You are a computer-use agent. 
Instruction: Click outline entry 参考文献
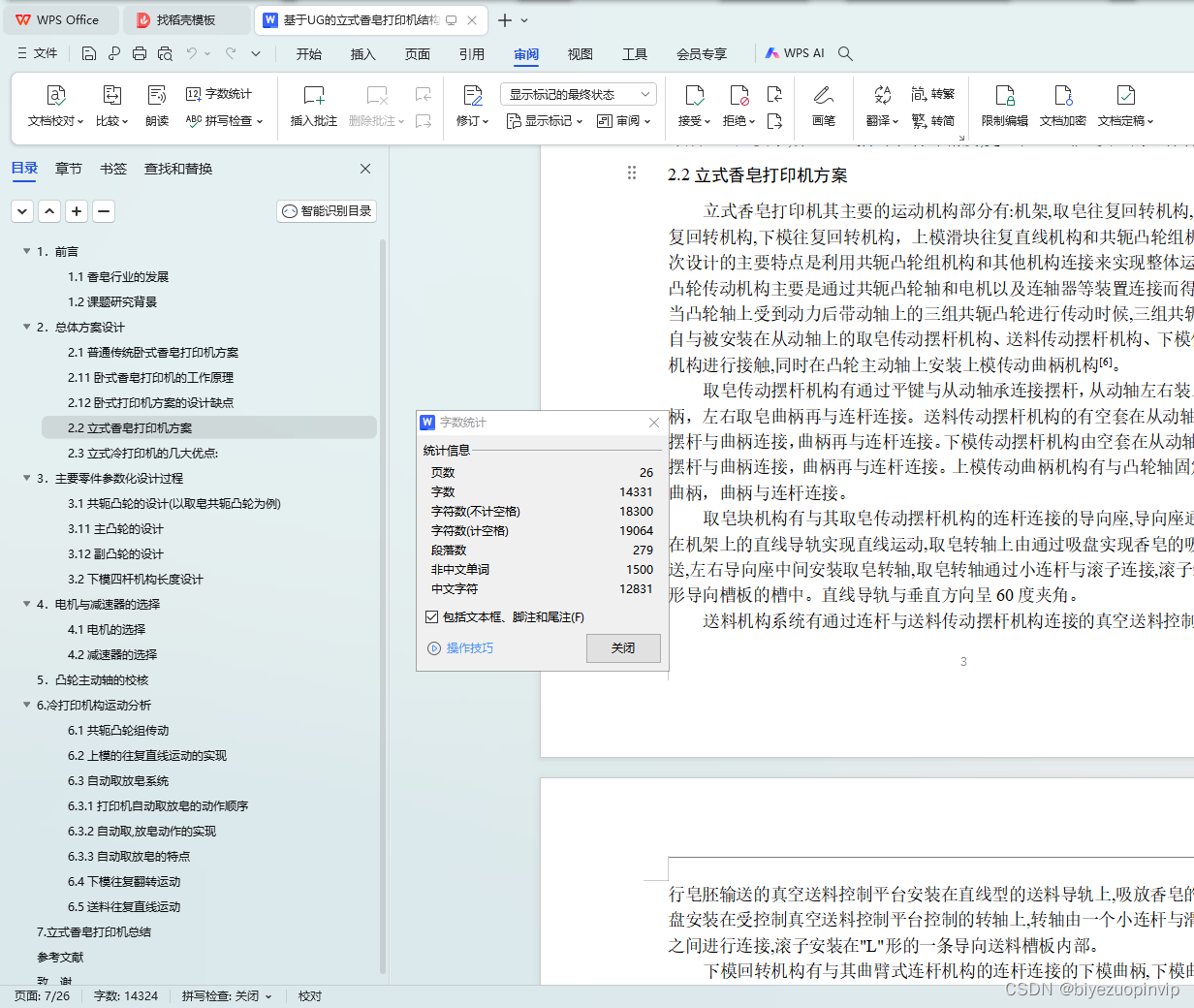click(60, 957)
